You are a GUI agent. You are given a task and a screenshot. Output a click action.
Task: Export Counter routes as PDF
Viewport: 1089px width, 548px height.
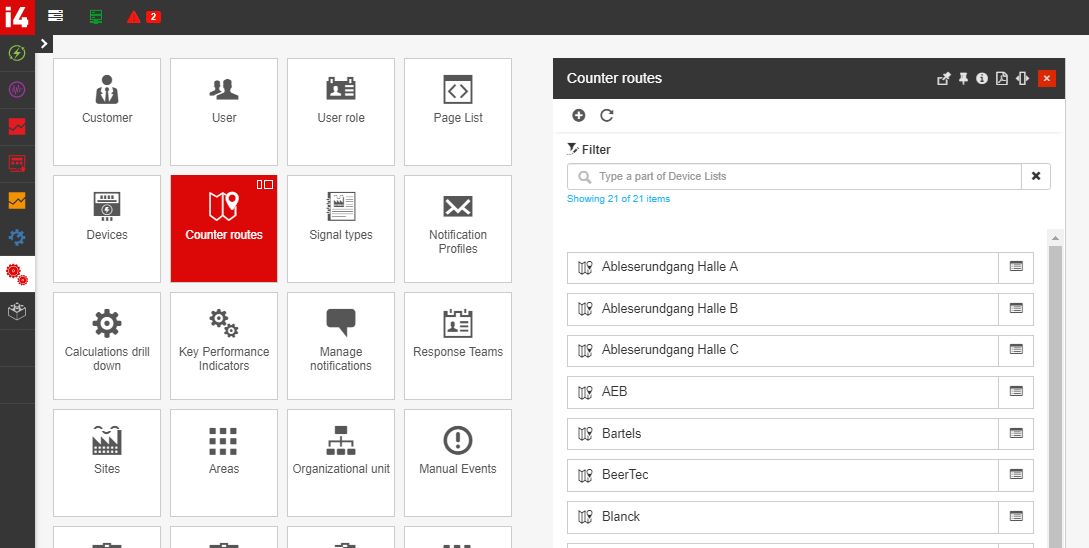pos(1001,79)
